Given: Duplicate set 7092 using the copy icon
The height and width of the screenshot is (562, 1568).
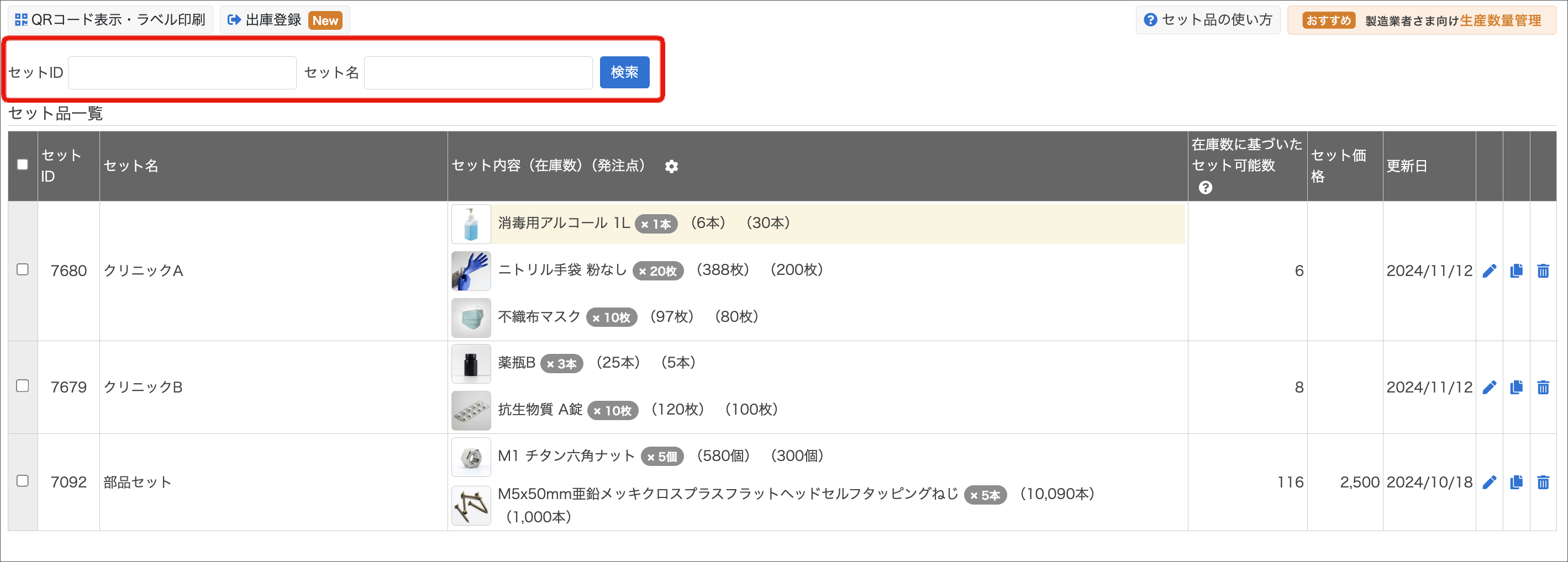Looking at the screenshot, I should coord(1516,482).
